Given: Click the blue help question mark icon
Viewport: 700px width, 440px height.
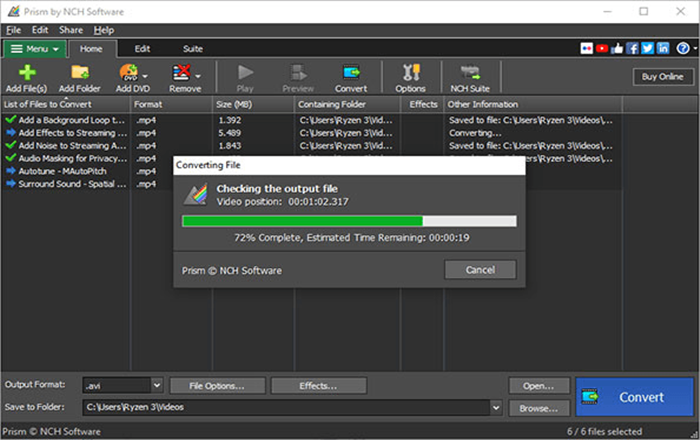Looking at the screenshot, I should tap(683, 48).
